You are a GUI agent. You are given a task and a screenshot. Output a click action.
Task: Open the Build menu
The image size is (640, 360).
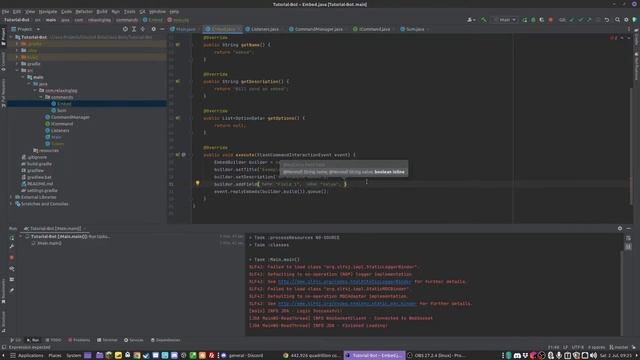point(102,11)
